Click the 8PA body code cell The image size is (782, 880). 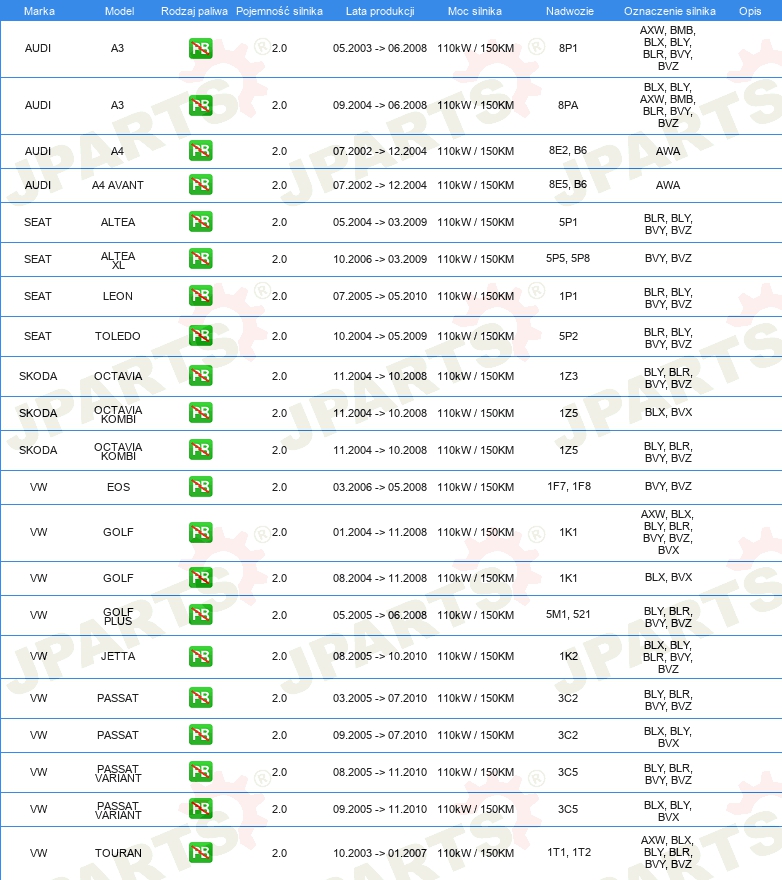pos(568,105)
